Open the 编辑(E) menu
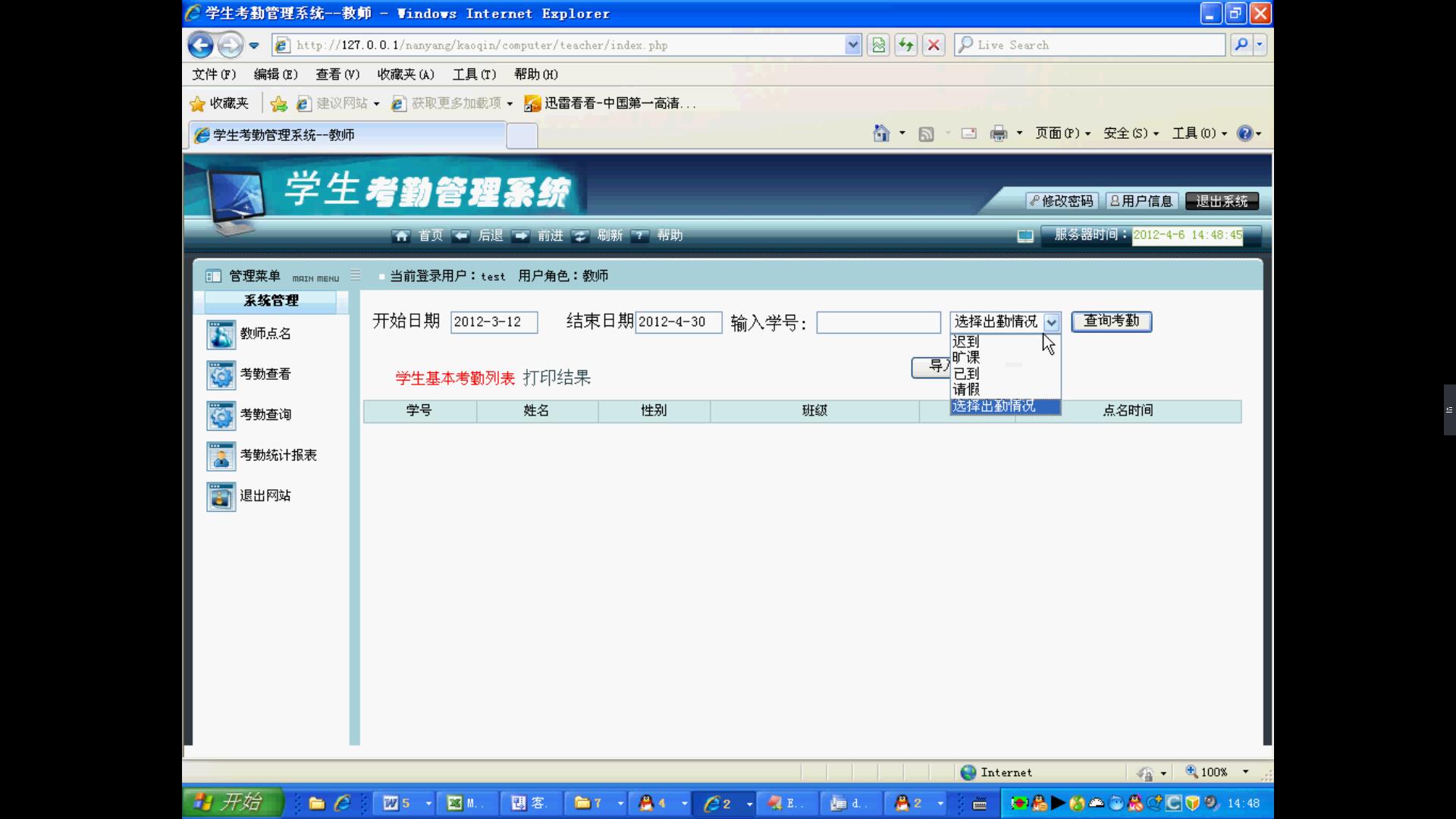This screenshot has width=1456, height=819. 275,74
